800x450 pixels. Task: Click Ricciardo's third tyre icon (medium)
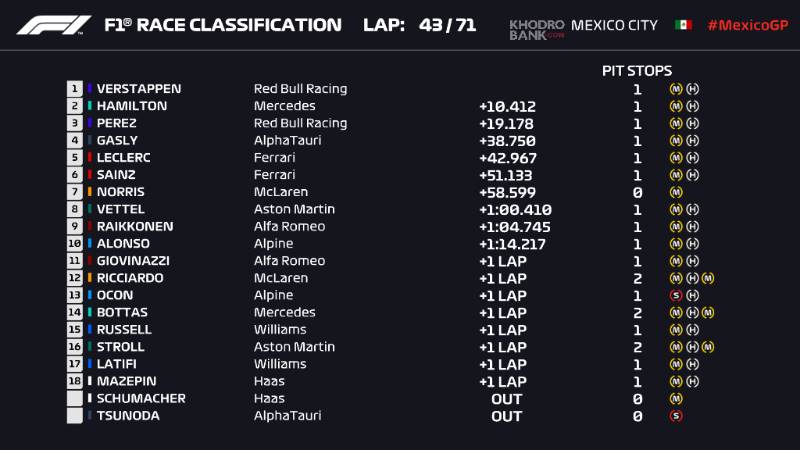pos(708,278)
